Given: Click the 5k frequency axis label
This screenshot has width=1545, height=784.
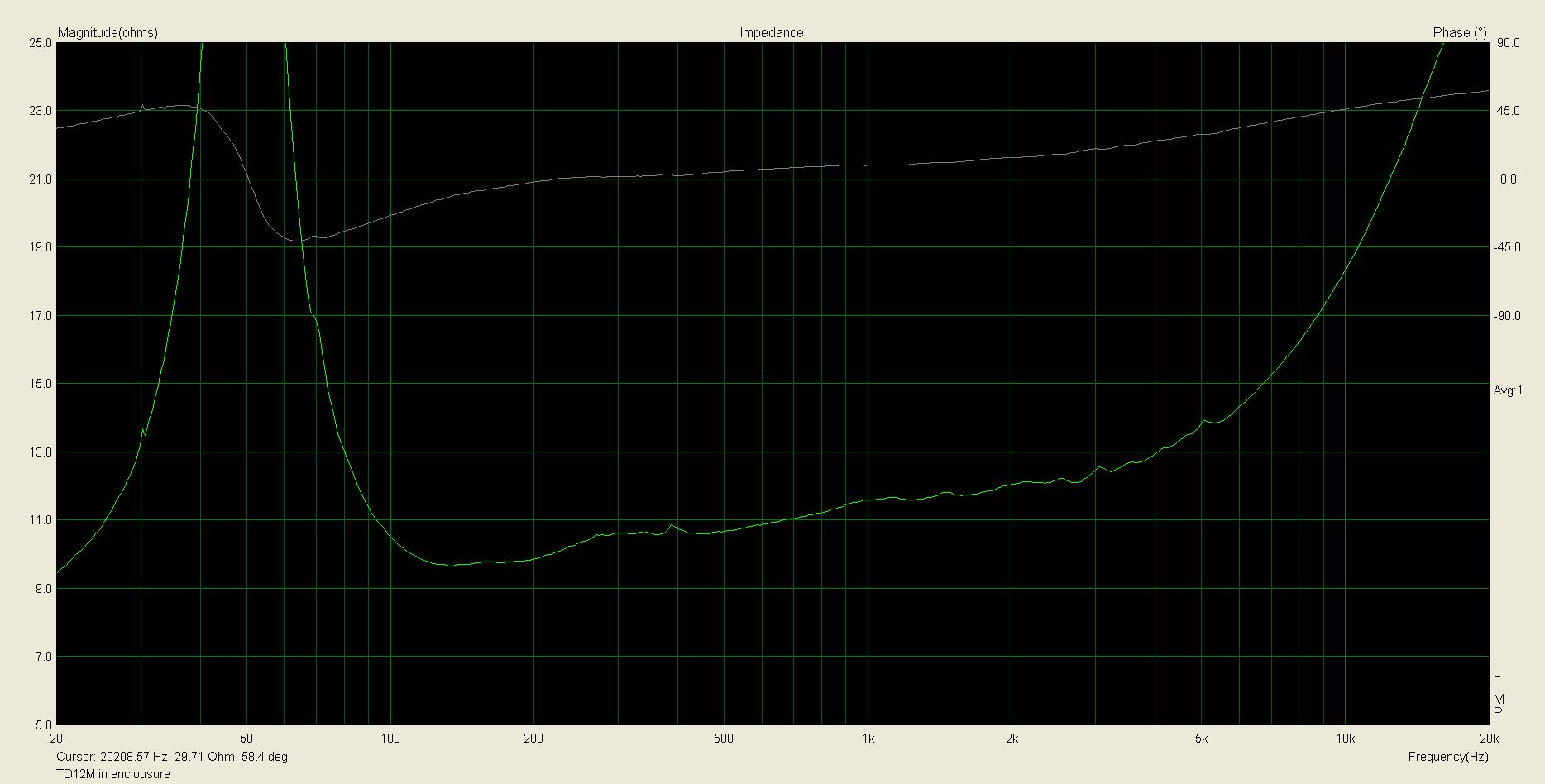Looking at the screenshot, I should [1202, 738].
